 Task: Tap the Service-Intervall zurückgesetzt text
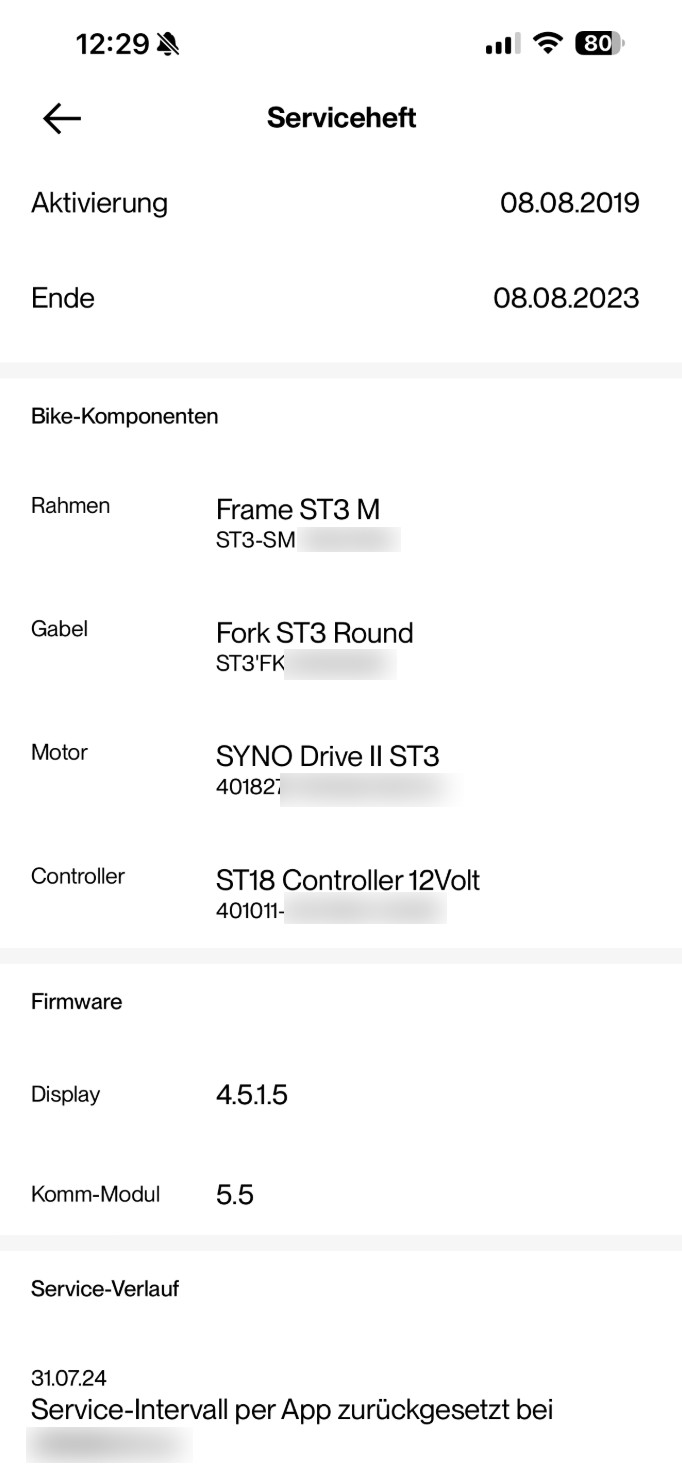tap(292, 1410)
